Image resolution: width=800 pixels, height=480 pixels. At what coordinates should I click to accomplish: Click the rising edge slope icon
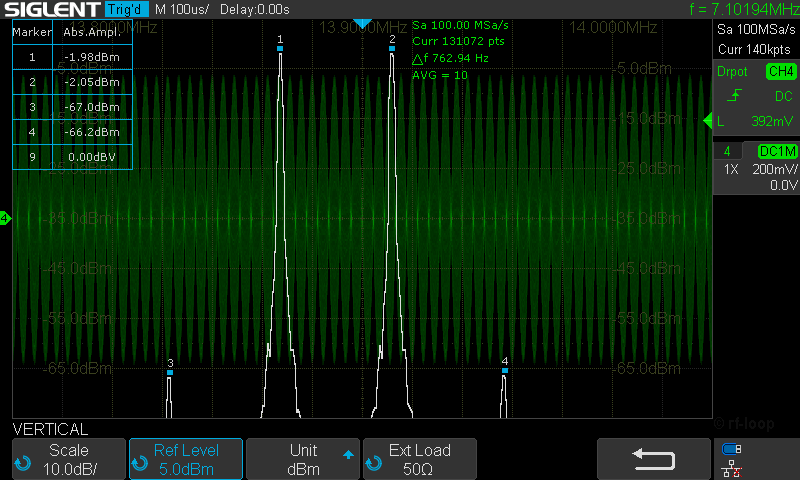(734, 95)
